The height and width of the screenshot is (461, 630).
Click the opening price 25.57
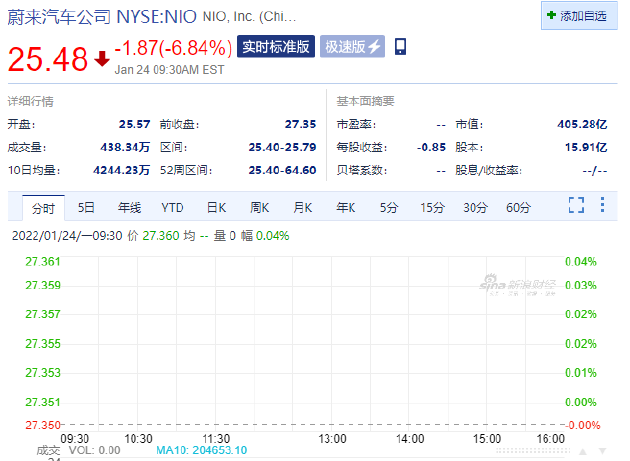[x=134, y=124]
